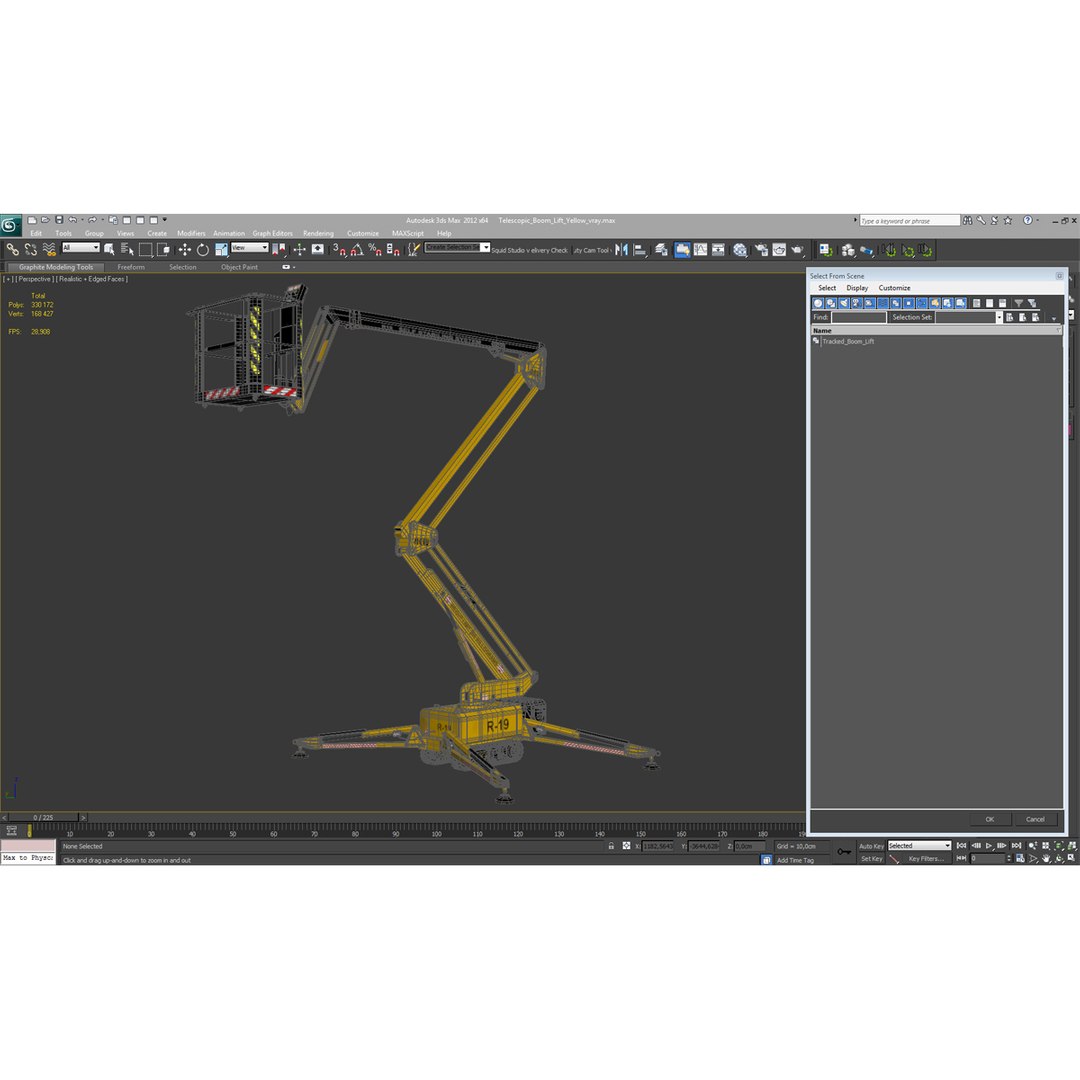The height and width of the screenshot is (1080, 1080).
Task: Click the Set Key button
Action: (871, 858)
